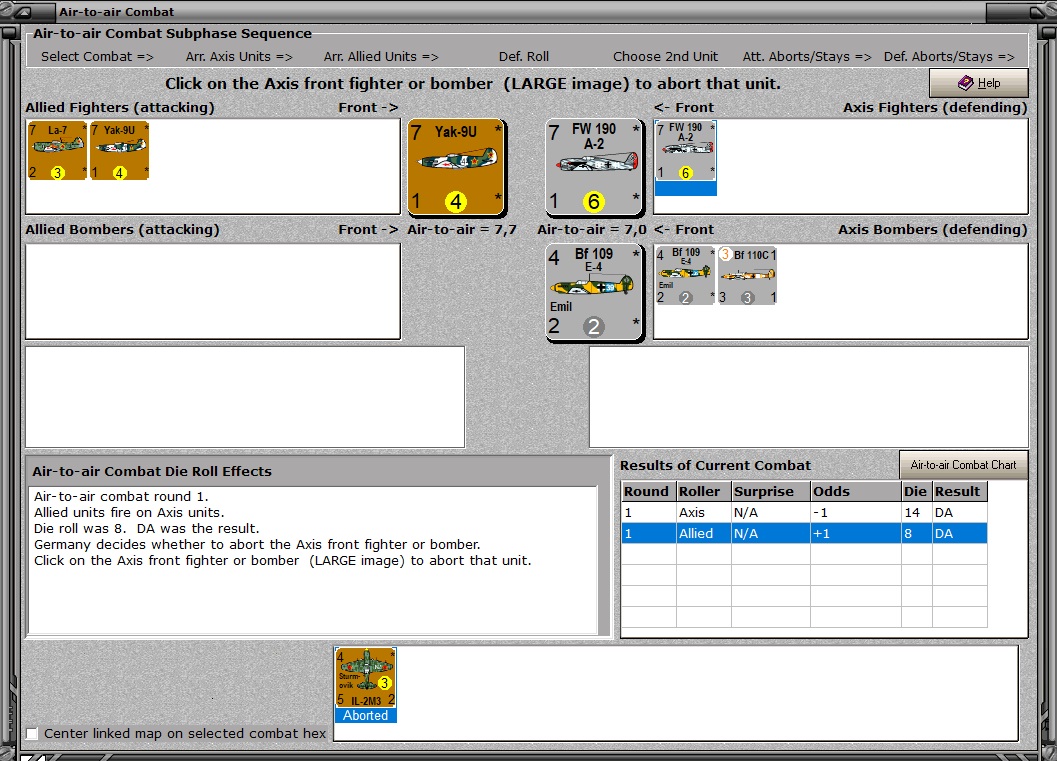This screenshot has width=1057, height=761.
Task: Click the Help book icon
Action: 965,83
